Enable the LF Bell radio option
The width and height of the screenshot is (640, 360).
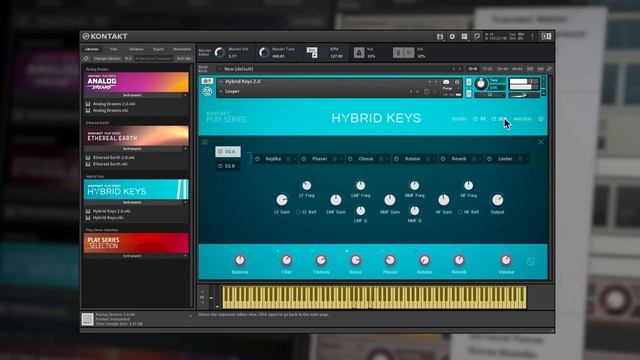tap(298, 212)
